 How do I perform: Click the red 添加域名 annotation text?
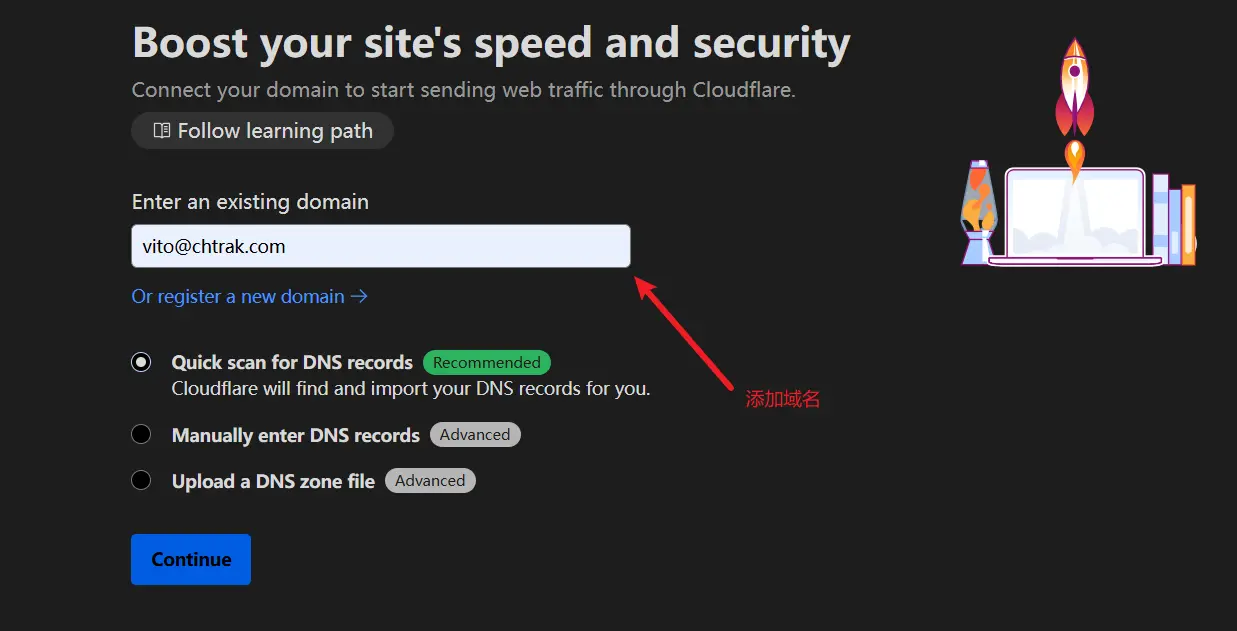783,399
